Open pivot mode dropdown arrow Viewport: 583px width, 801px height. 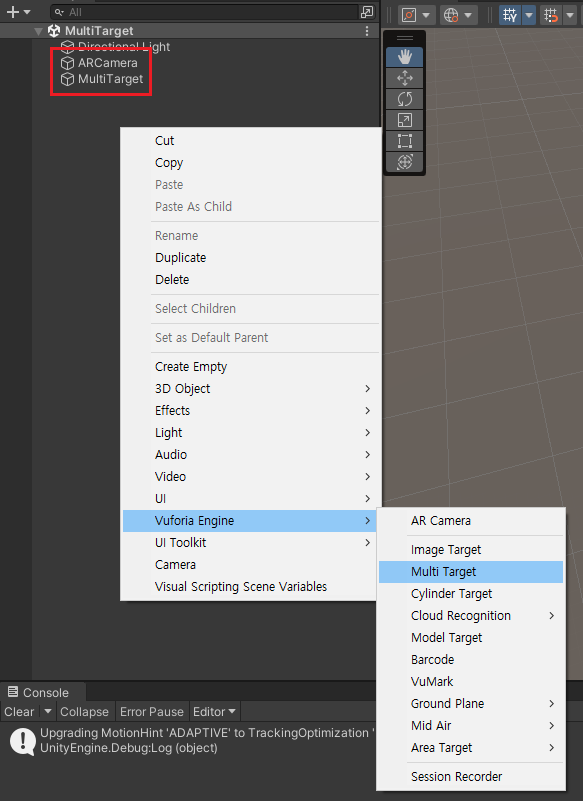click(x=426, y=15)
